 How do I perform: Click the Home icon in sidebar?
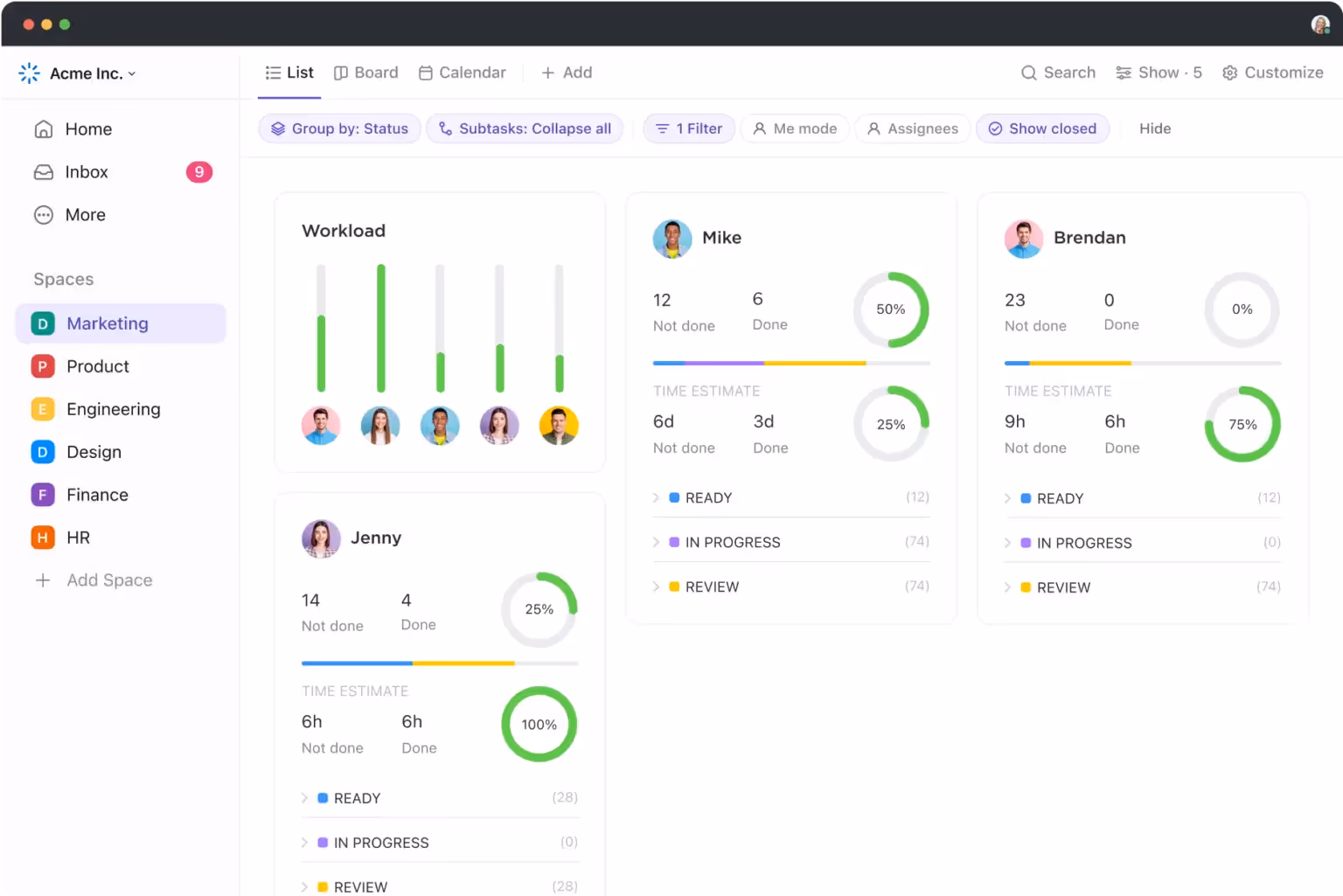tap(44, 129)
